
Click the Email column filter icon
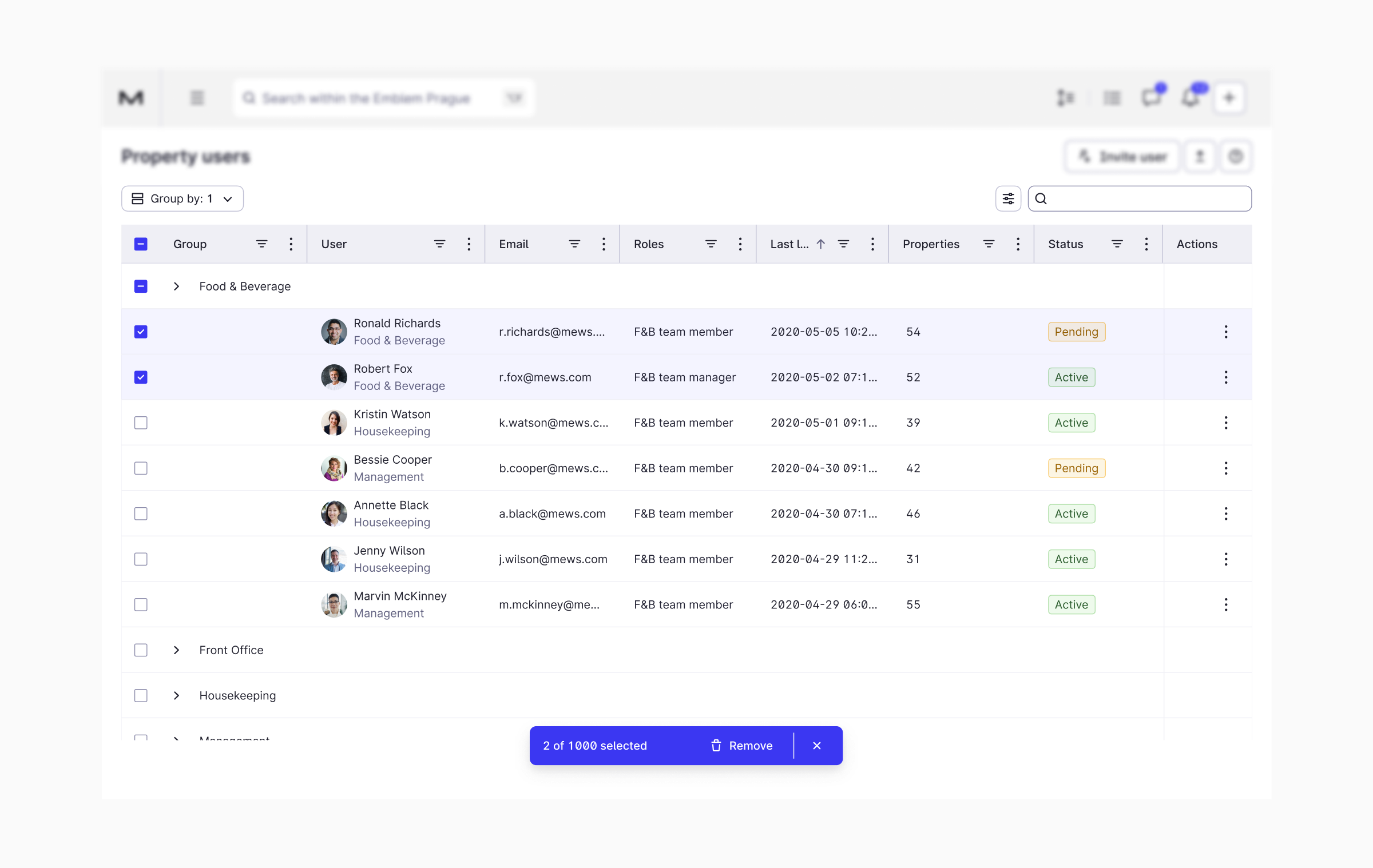[x=574, y=244]
